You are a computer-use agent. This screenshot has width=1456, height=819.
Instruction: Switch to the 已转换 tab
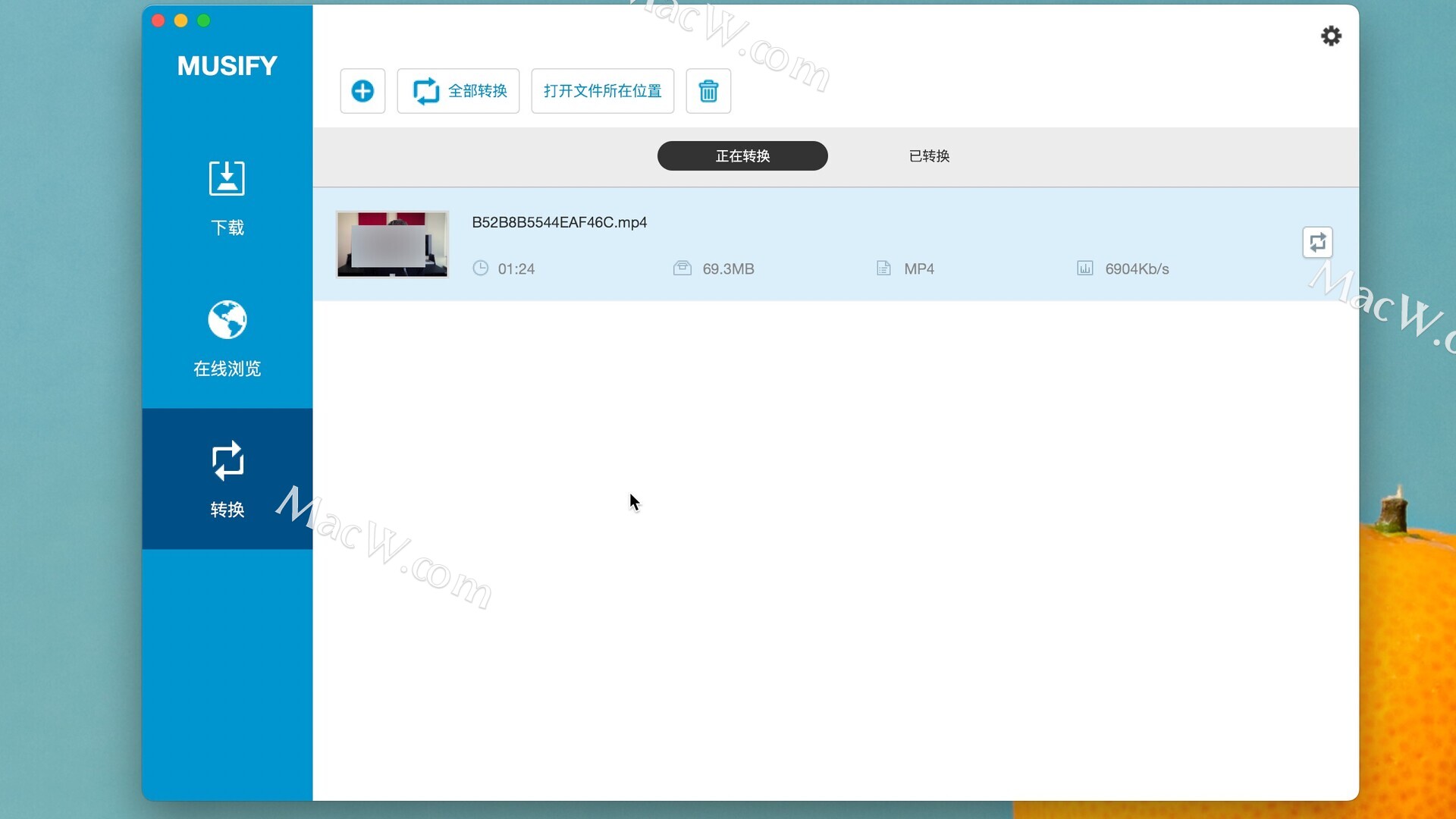(929, 156)
